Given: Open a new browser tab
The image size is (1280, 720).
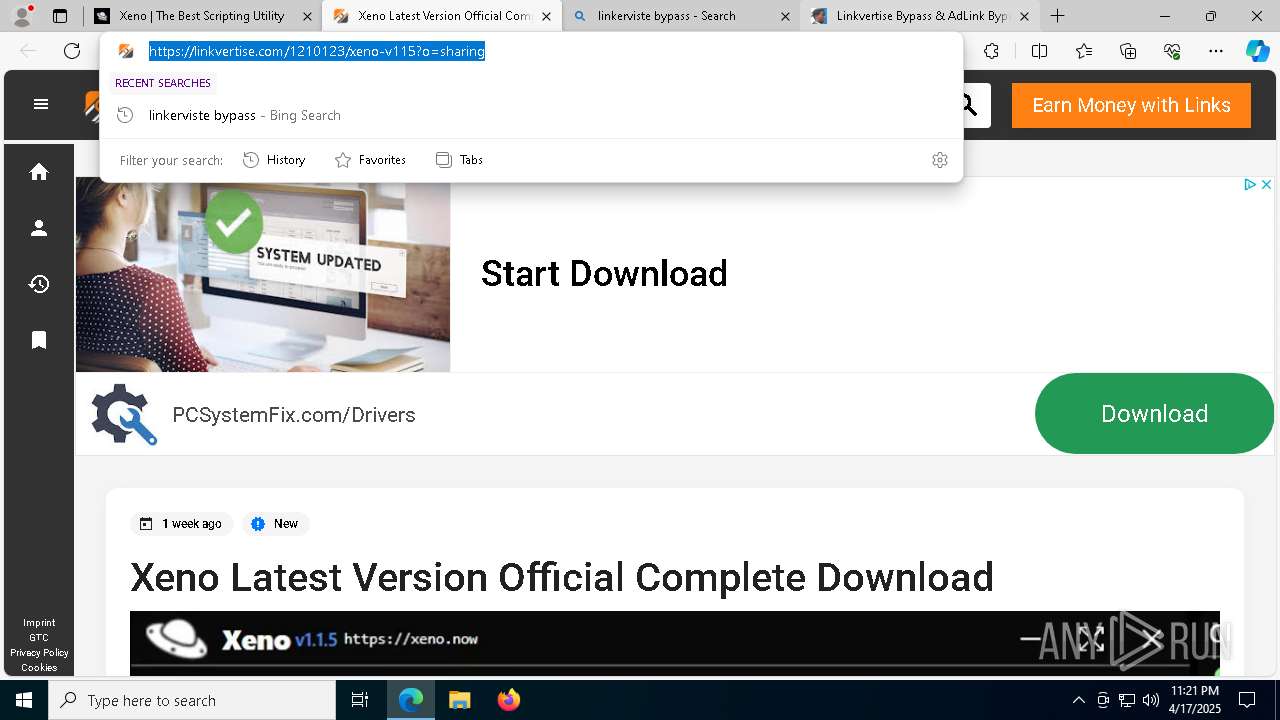Looking at the screenshot, I should (x=1057, y=16).
